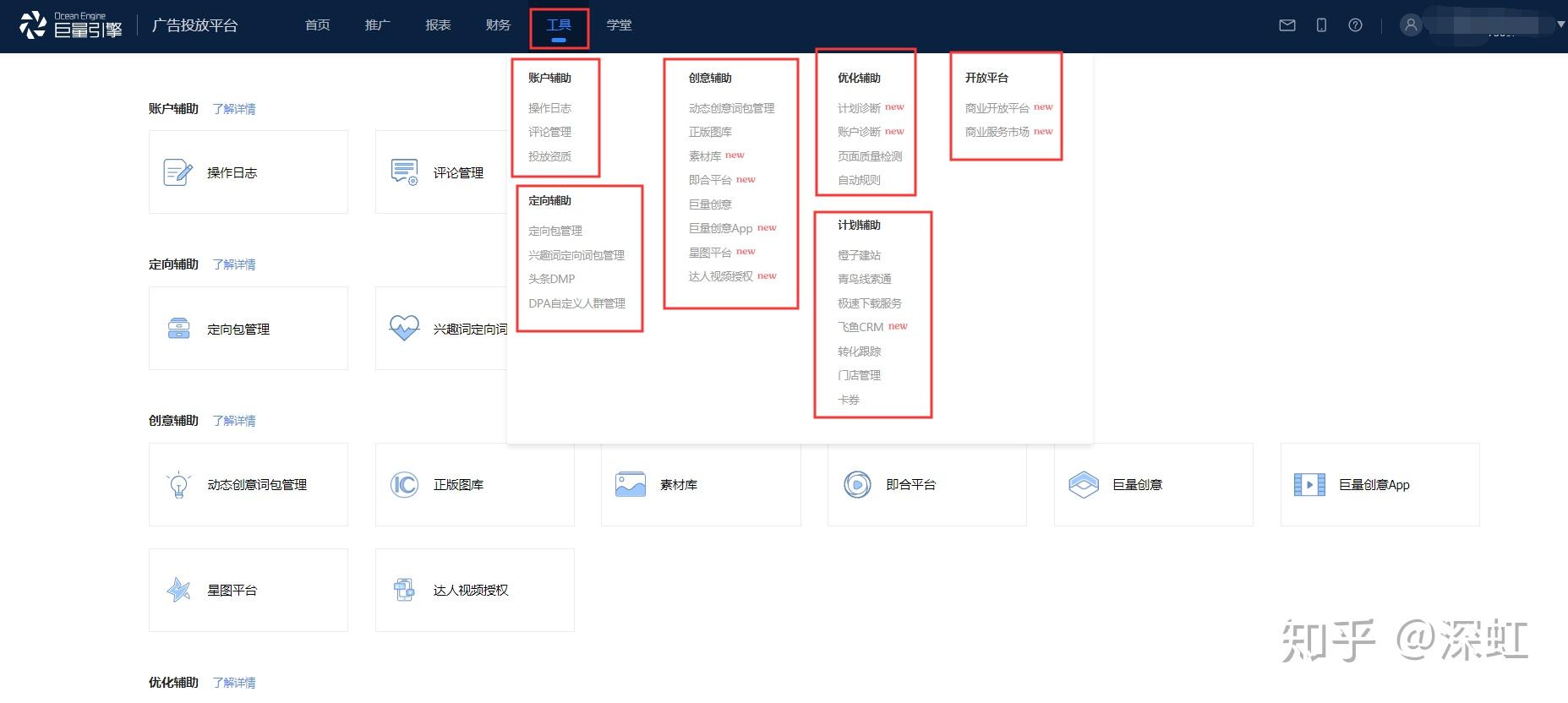1568x703 pixels.
Task: Select 头条DMP menu entry
Action: point(551,279)
